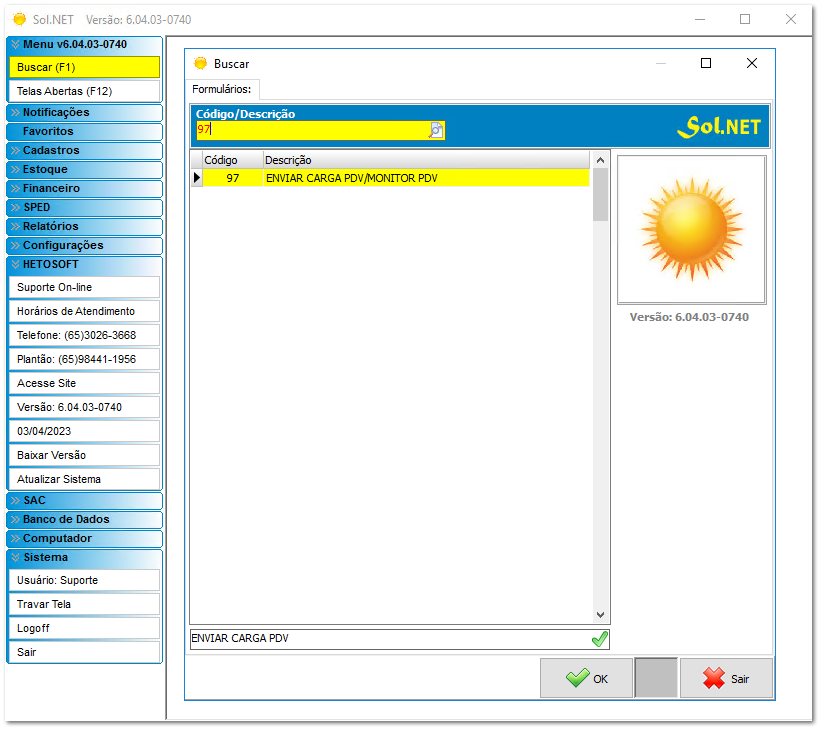Collapse the HETOSOFT sidebar section
The width and height of the screenshot is (821, 730).
pos(84,265)
